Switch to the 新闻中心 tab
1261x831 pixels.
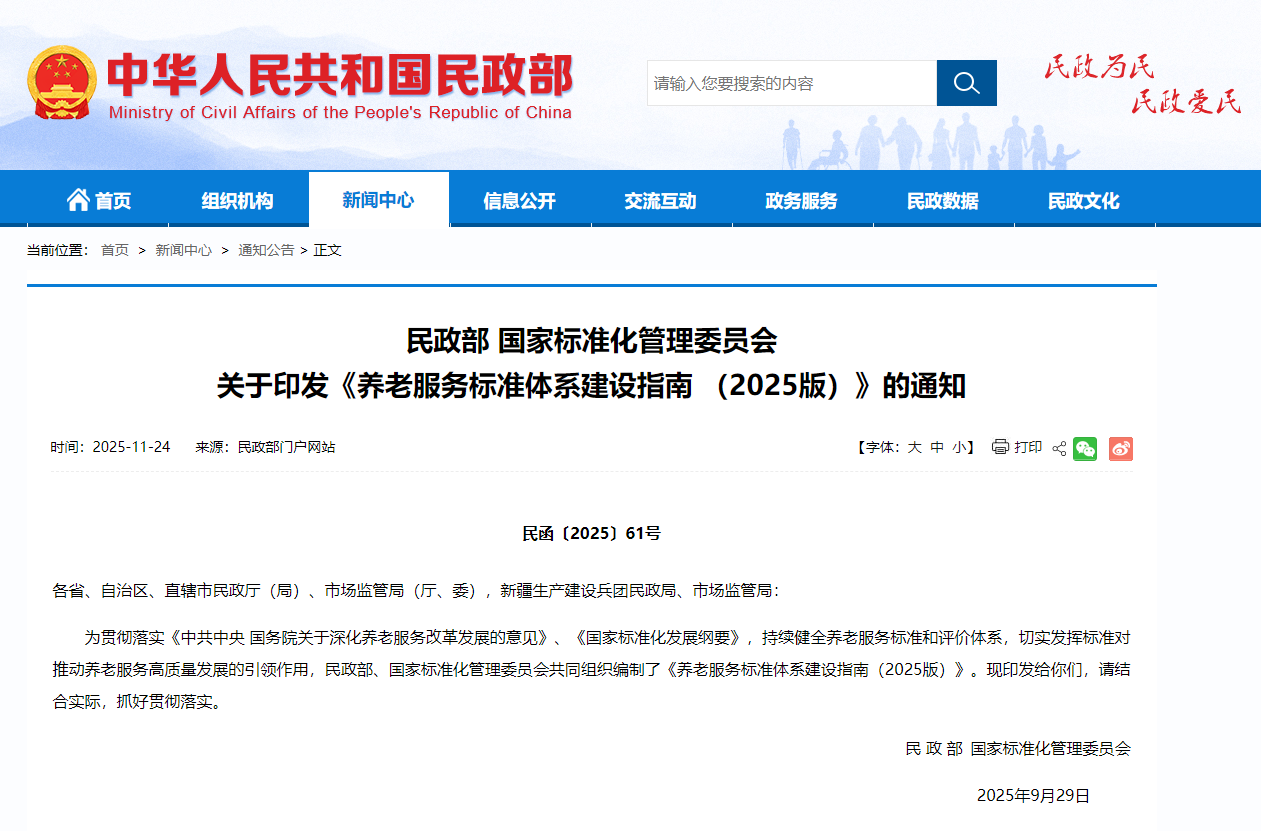[378, 200]
